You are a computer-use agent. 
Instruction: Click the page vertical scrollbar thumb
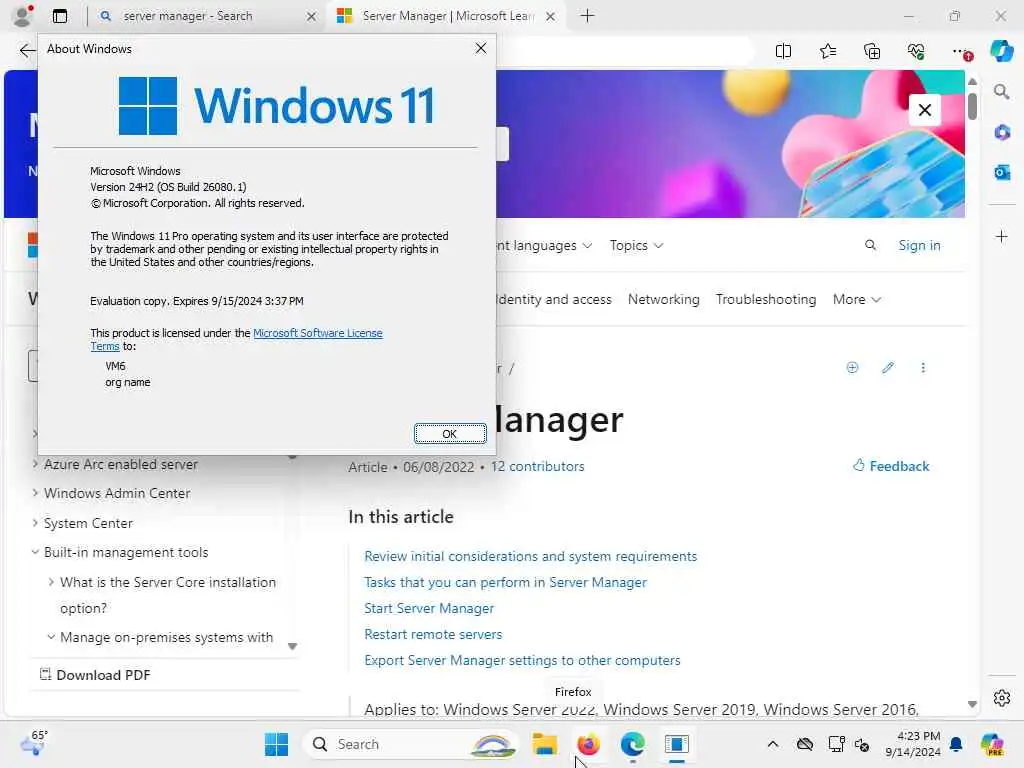coord(972,106)
